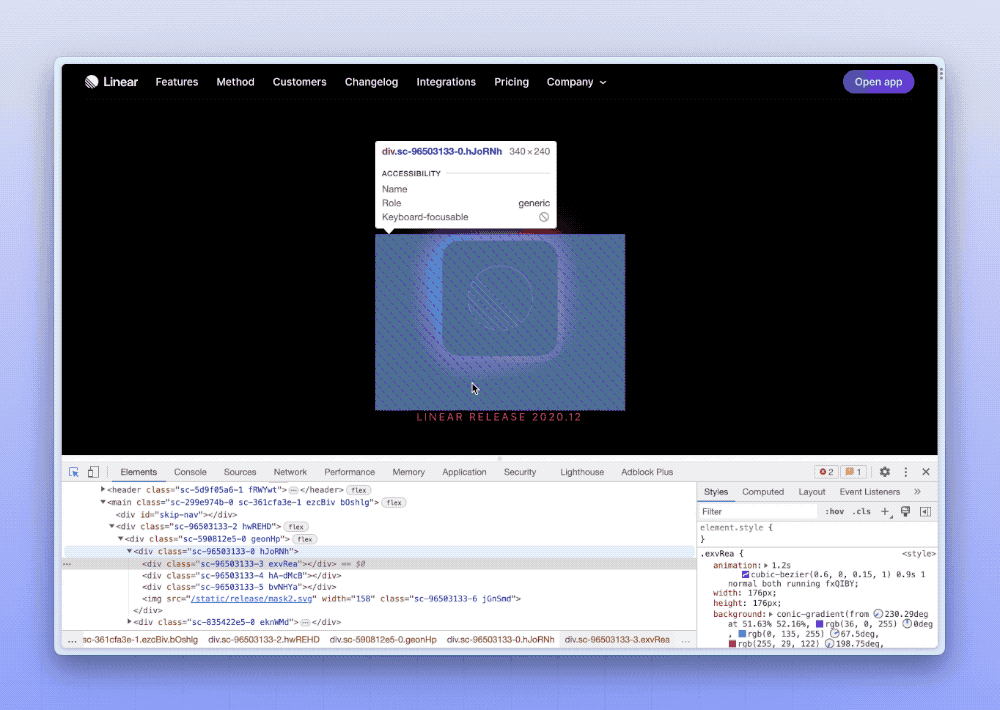Toggle computed styles sidebar icon

(x=925, y=512)
